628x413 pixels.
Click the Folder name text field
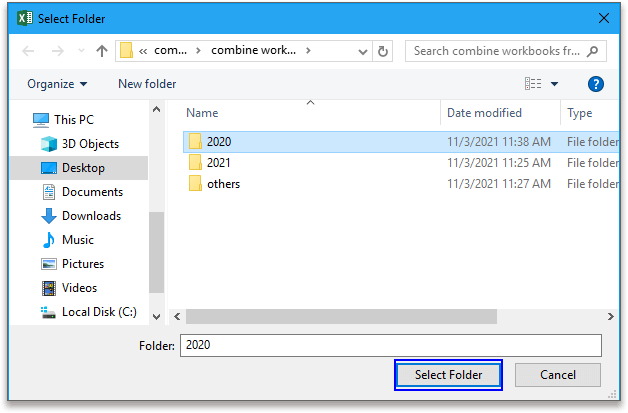coord(390,345)
